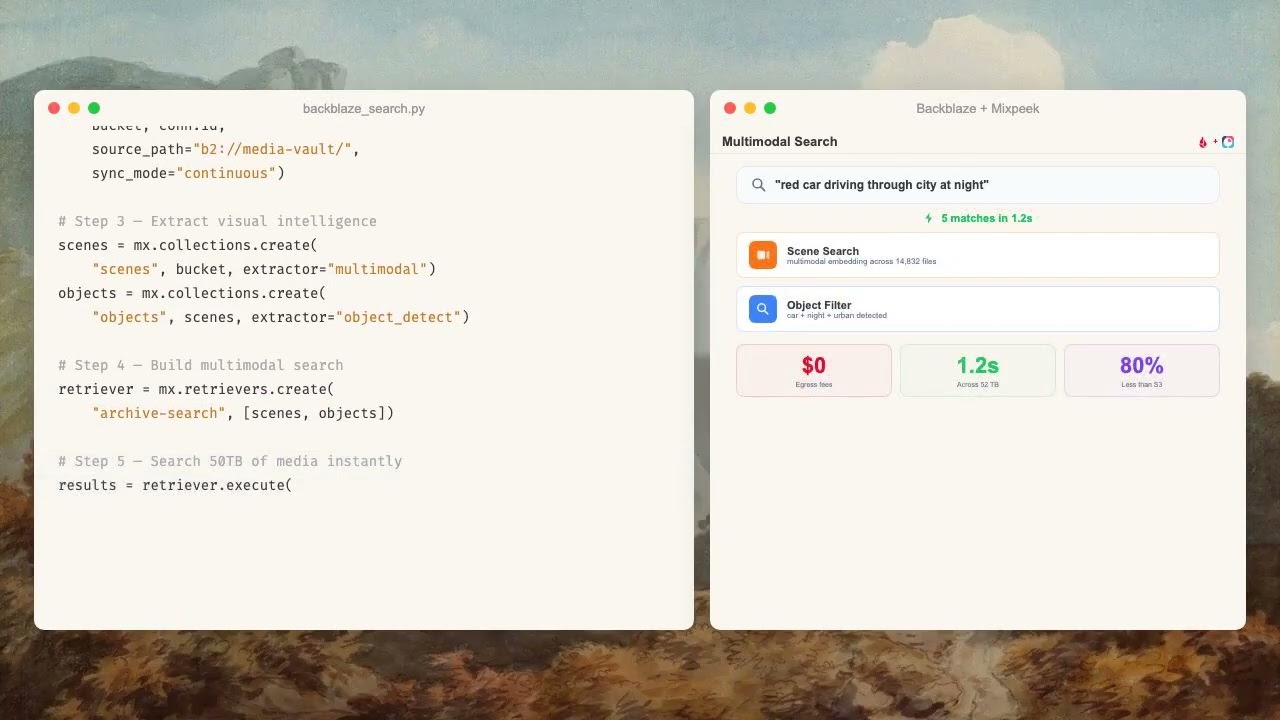Image resolution: width=1280 pixels, height=720 pixels.
Task: Click the extractor="object_detect" code line
Action: coord(281,317)
